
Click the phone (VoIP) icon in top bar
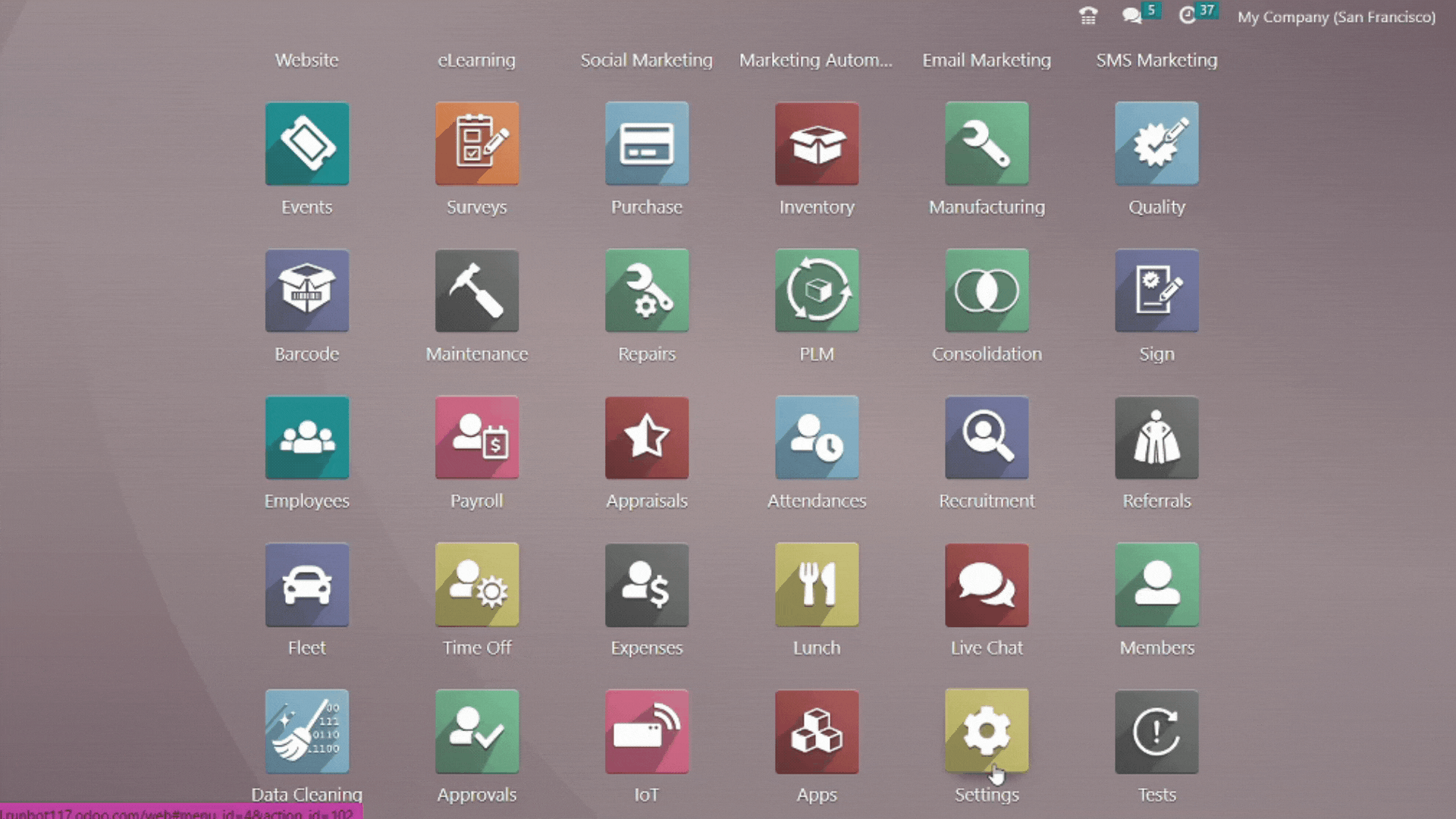click(x=1088, y=16)
